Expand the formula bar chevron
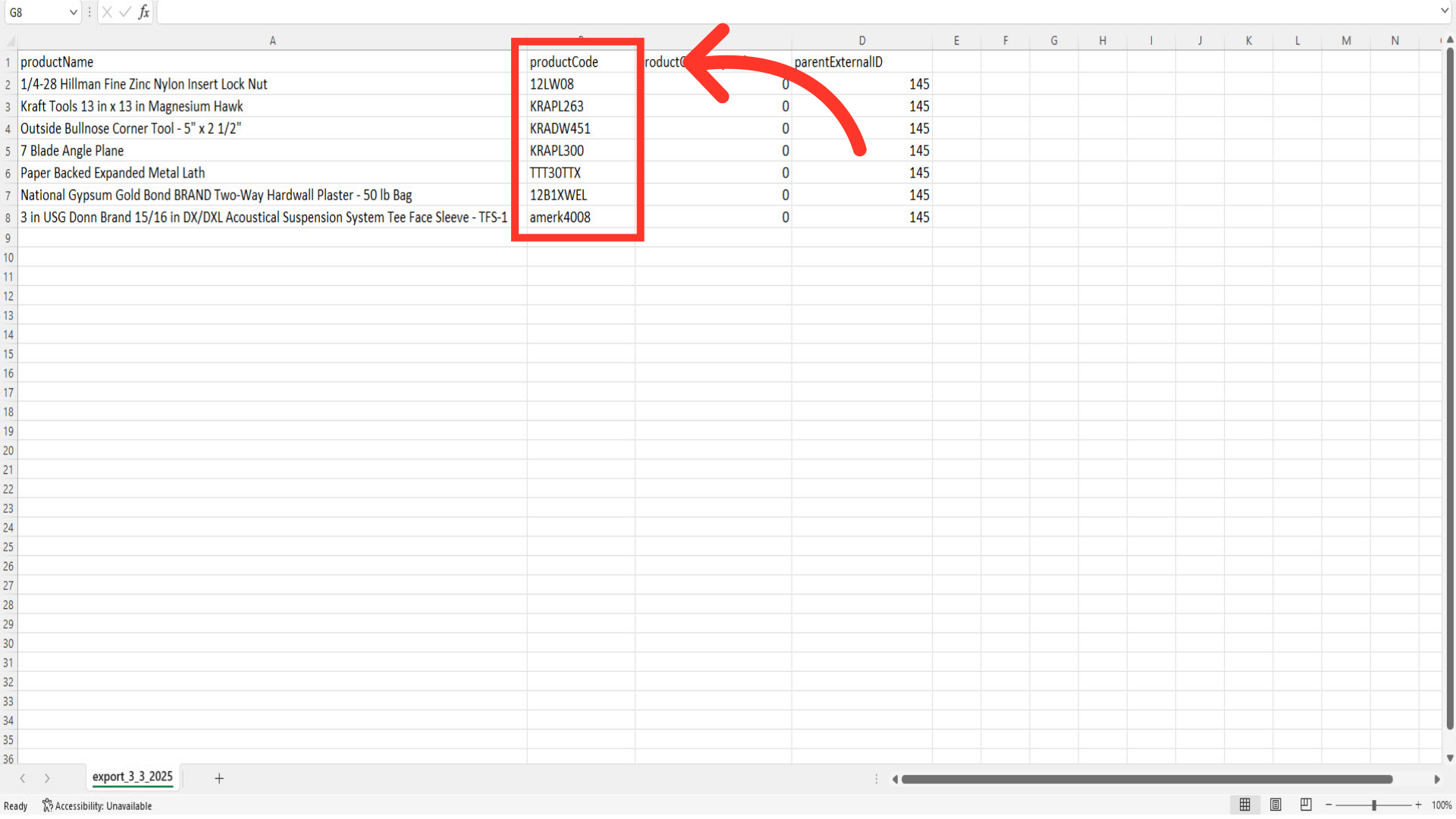The image size is (1456, 819). click(1444, 11)
